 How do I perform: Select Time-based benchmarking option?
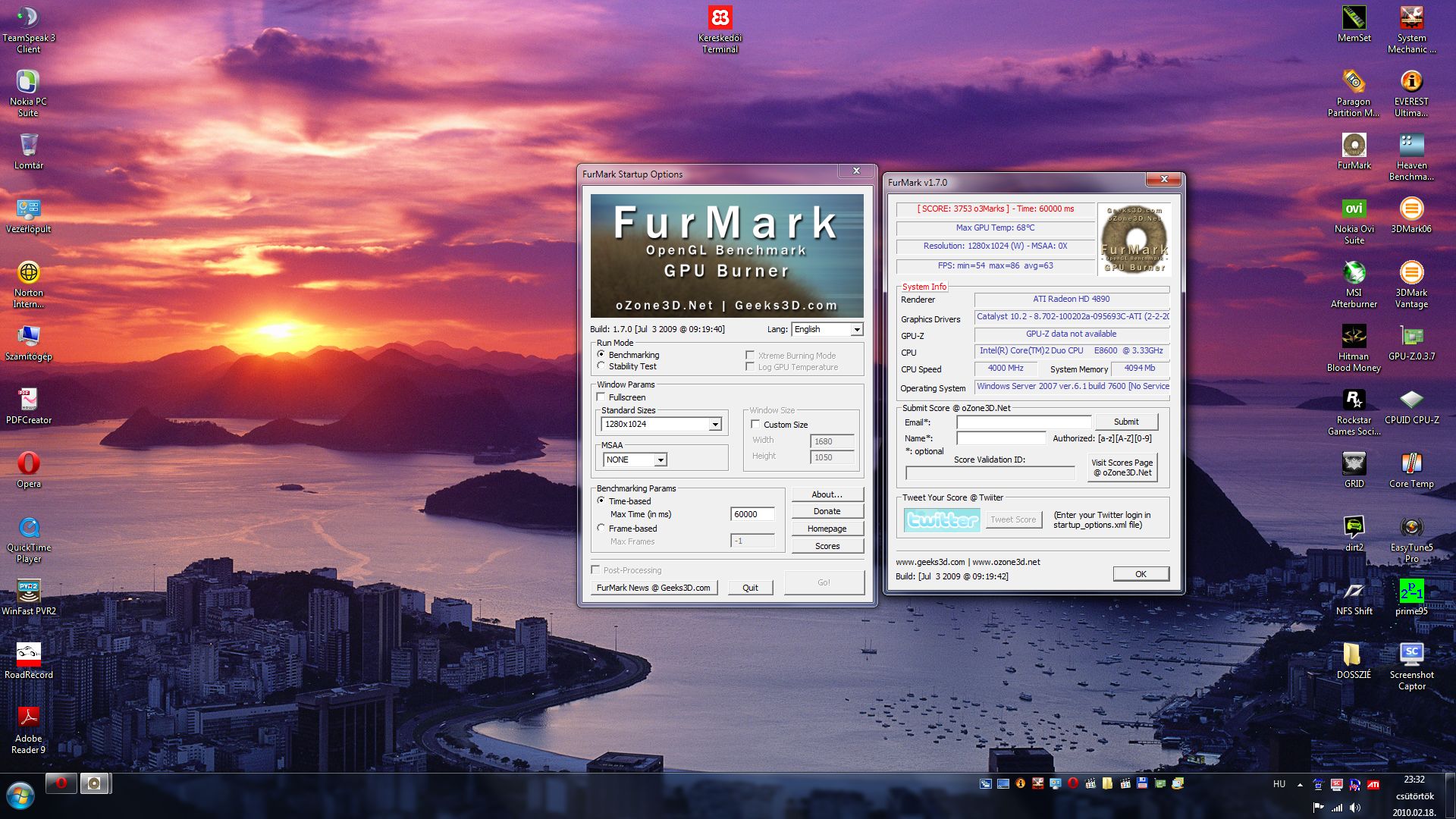(x=601, y=501)
